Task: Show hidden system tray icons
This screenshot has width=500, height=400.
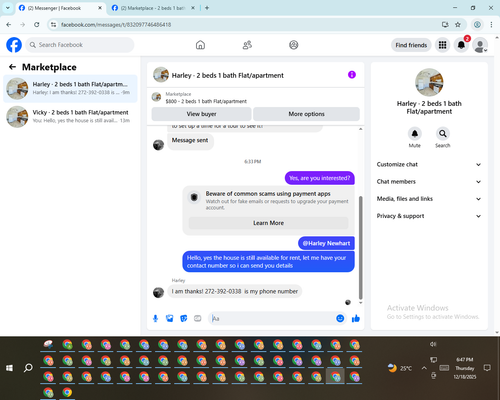Action: pos(424,368)
